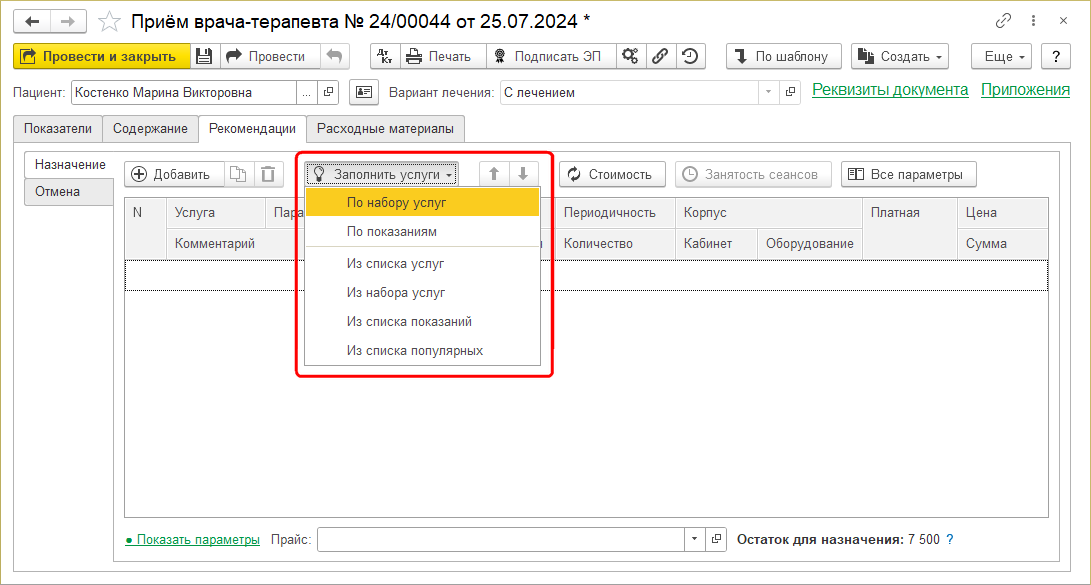
Task: Click the paperclip attachments icon in toolbar
Action: pyautogui.click(x=660, y=56)
